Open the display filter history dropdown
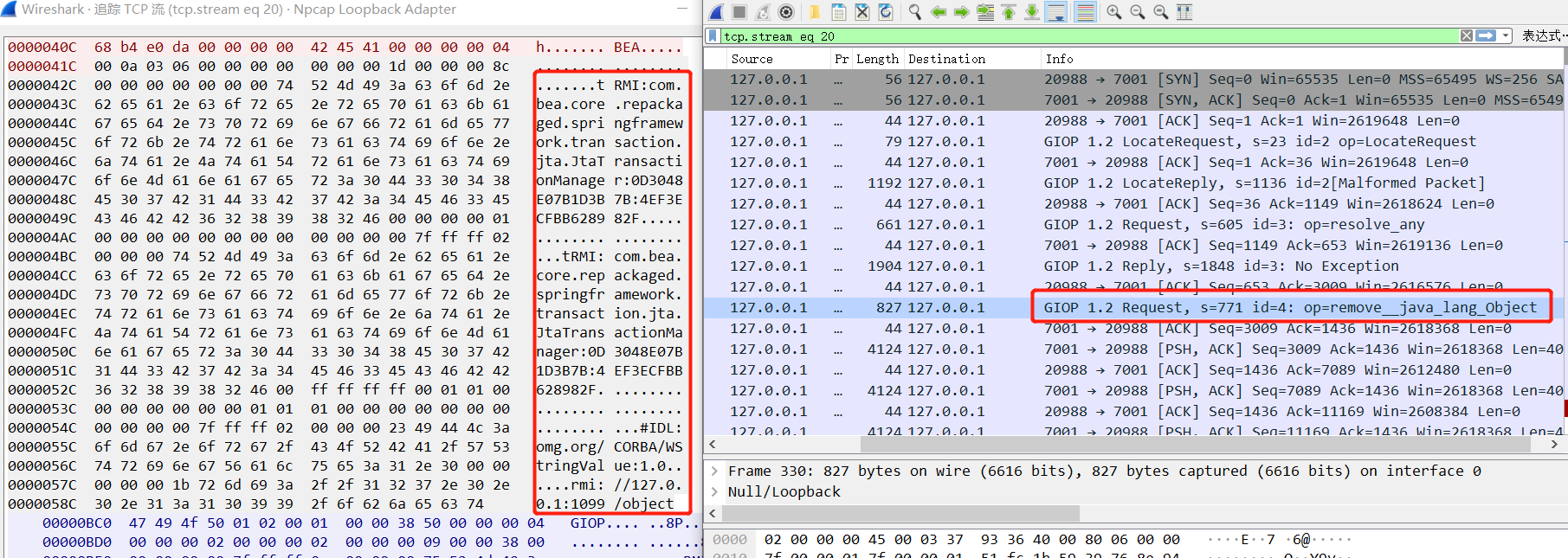Viewport: 1568px width, 558px height. click(x=1507, y=36)
